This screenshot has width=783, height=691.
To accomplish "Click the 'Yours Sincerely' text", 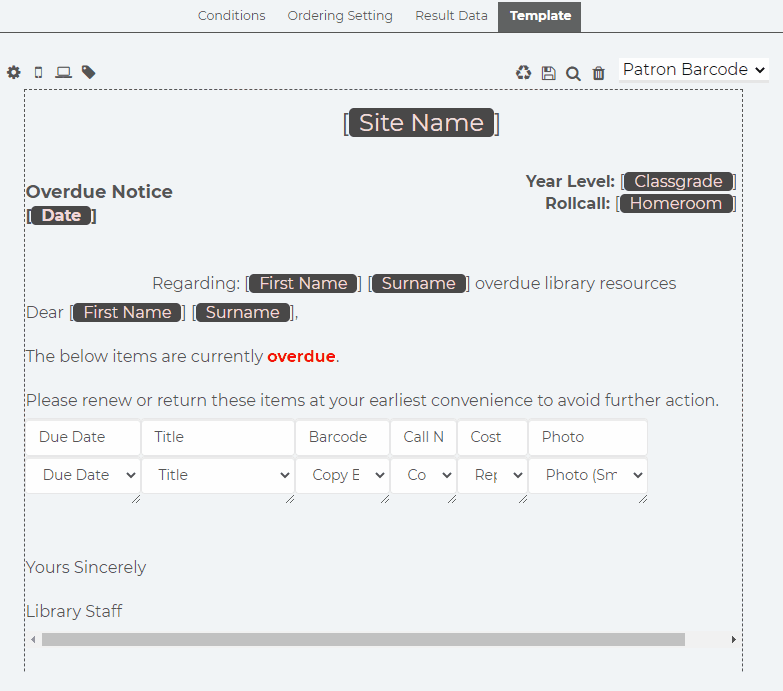I will 86,568.
